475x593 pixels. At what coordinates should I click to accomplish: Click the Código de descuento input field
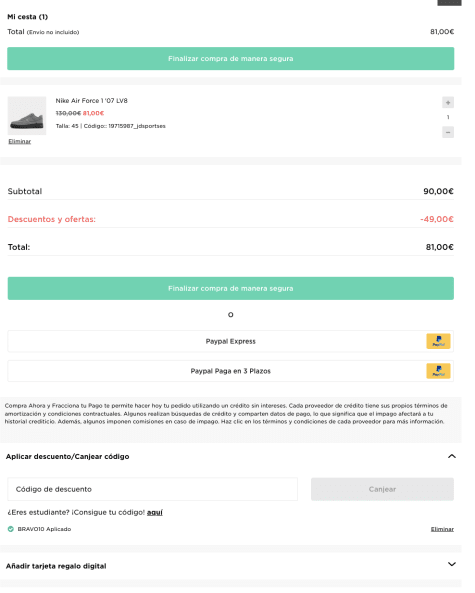coord(152,489)
